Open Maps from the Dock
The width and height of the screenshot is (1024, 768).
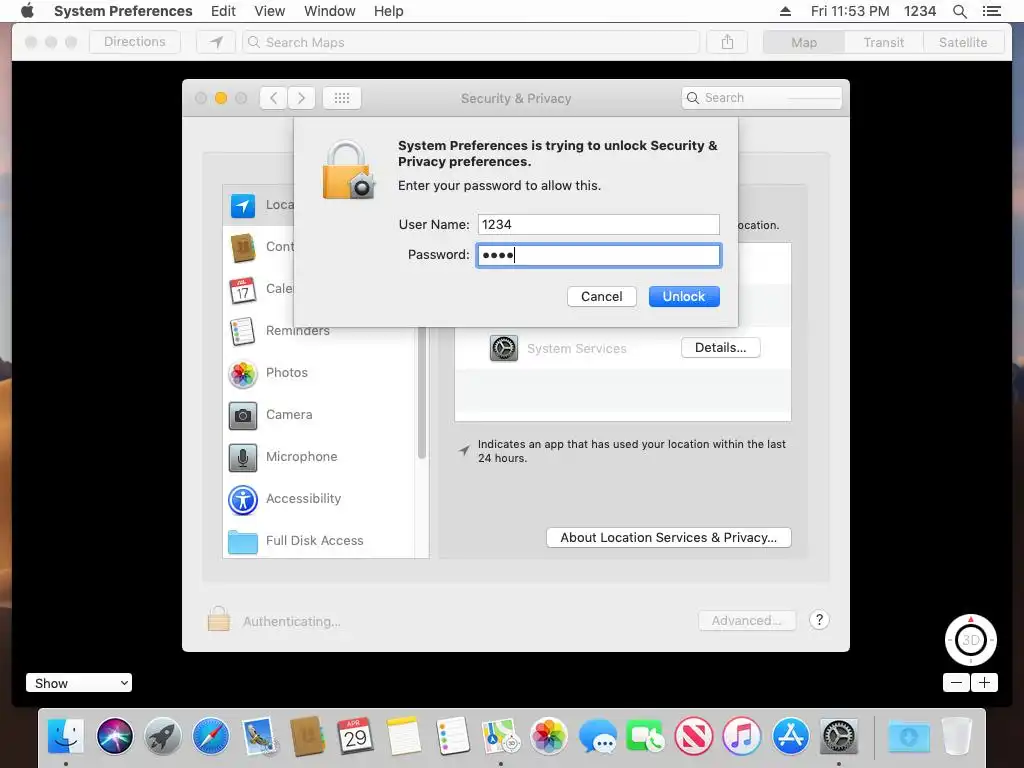500,736
